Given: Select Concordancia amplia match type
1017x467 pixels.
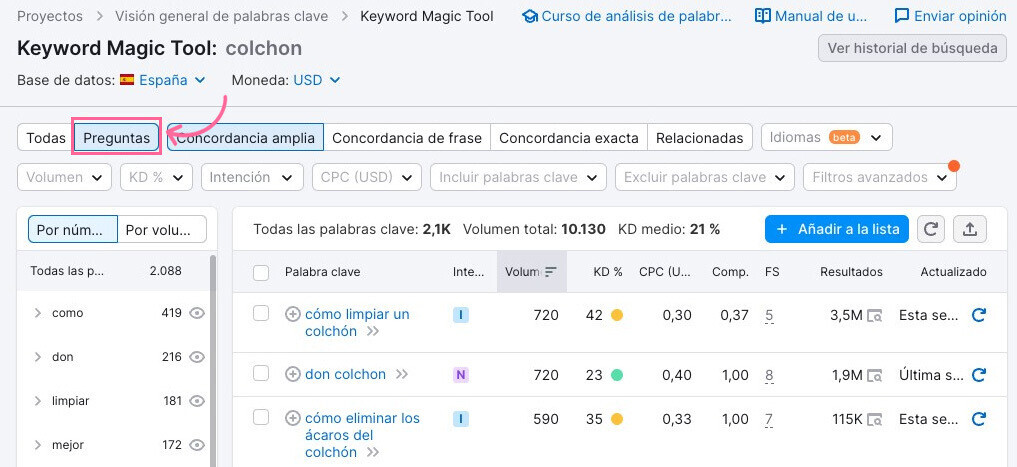Looking at the screenshot, I should (245, 138).
